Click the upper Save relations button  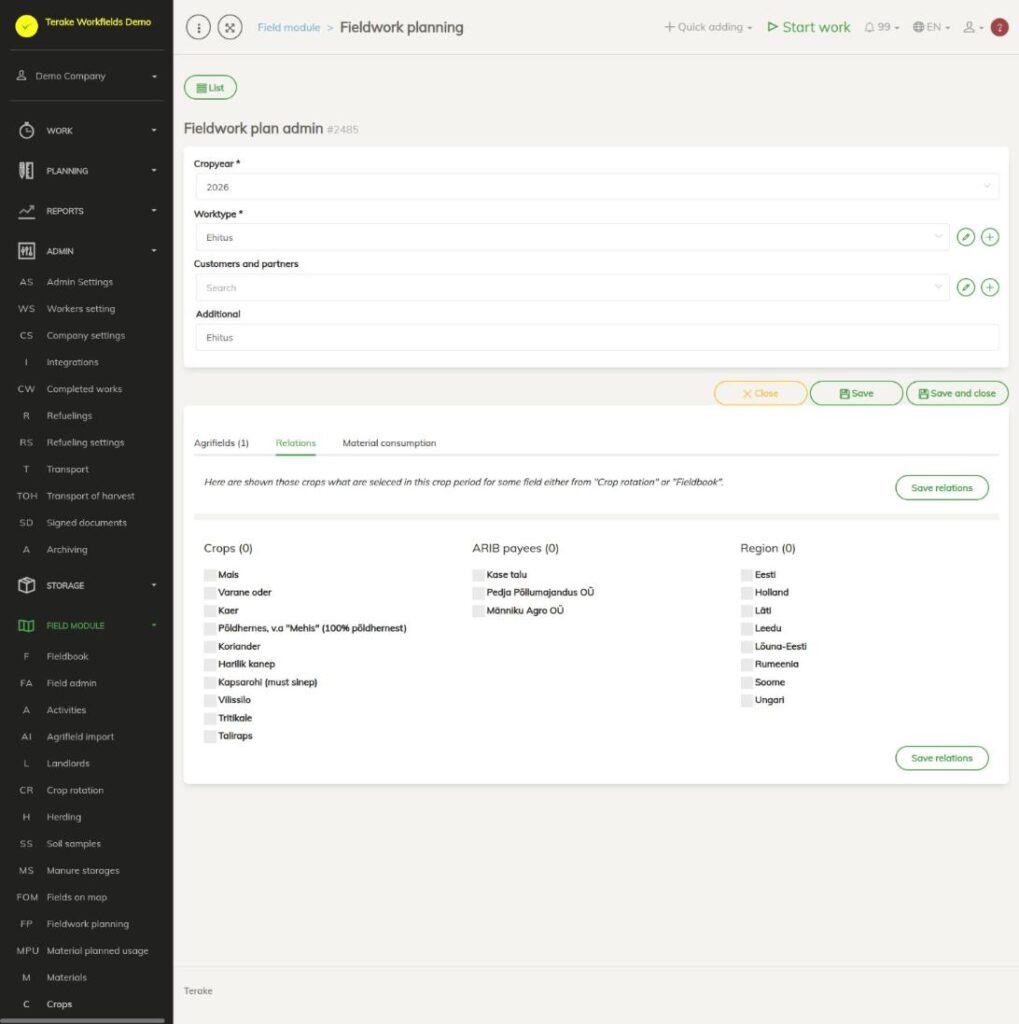pos(941,488)
